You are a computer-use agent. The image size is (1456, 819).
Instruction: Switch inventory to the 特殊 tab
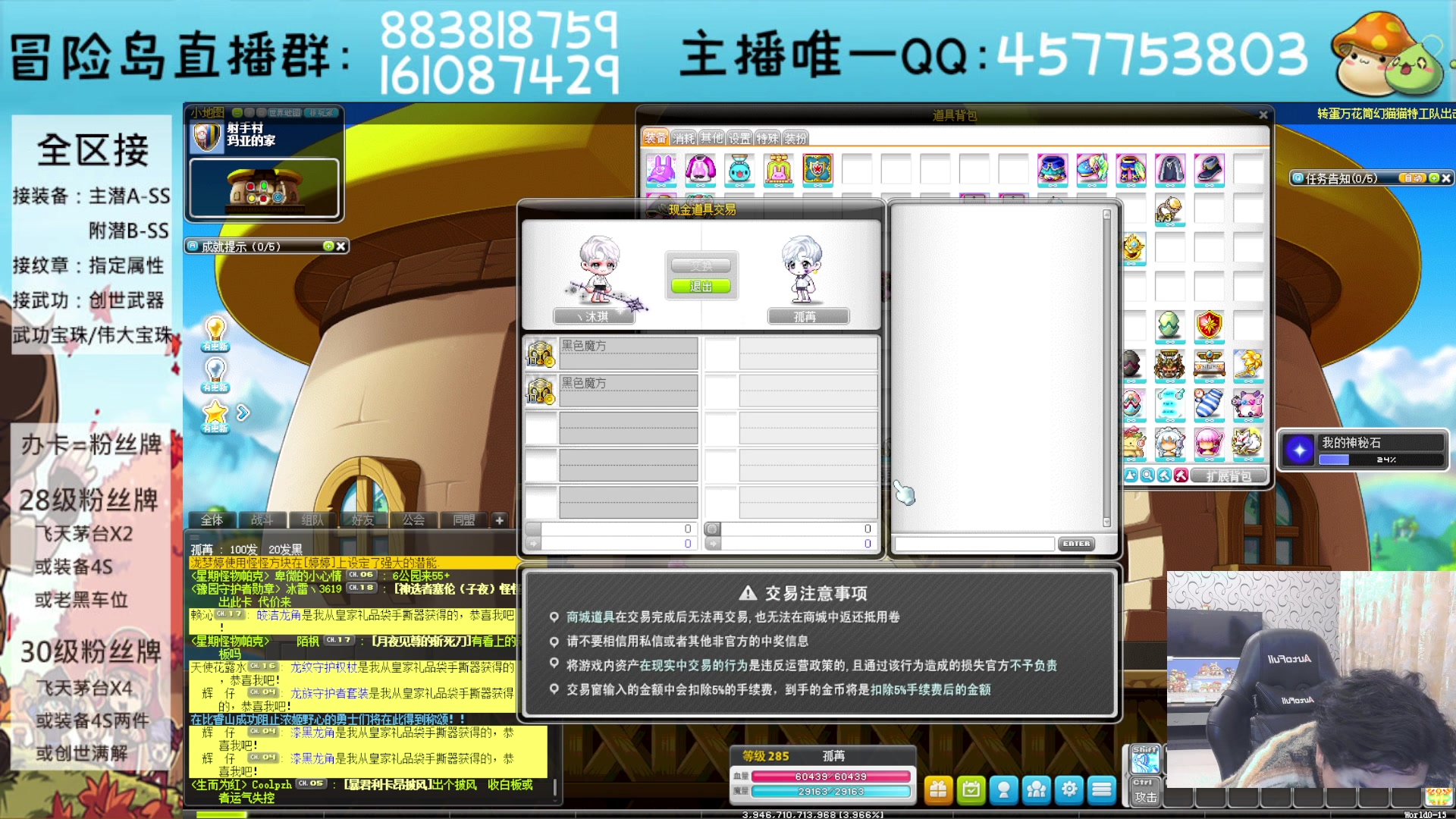click(x=767, y=138)
